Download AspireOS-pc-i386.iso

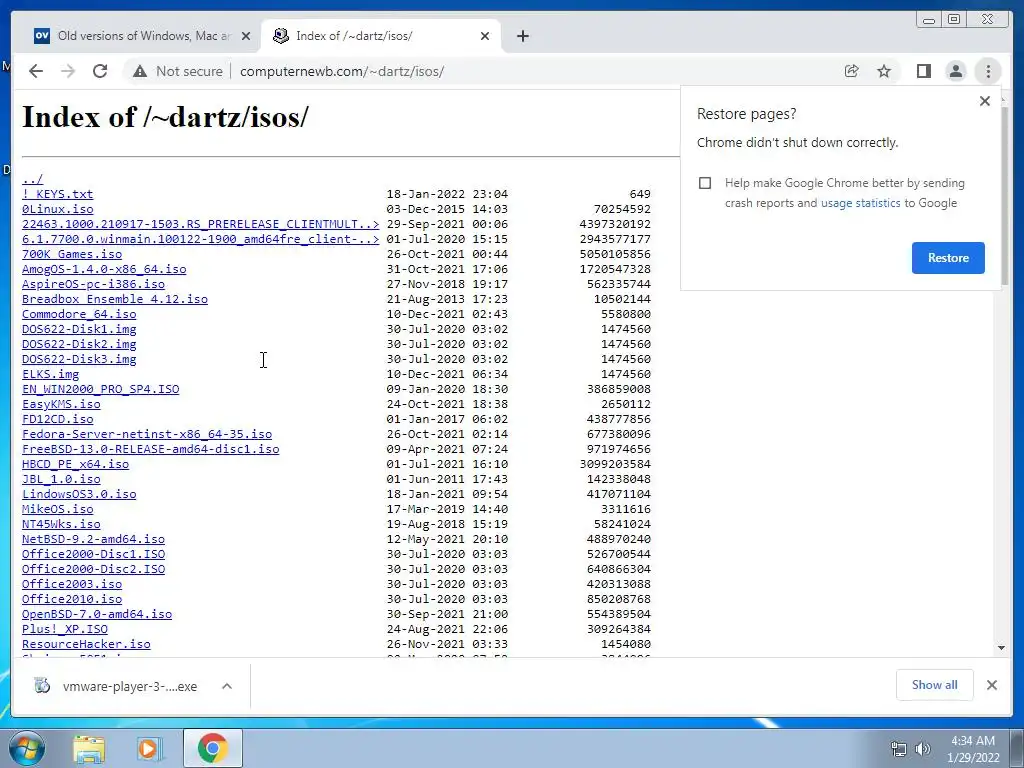pyautogui.click(x=93, y=284)
